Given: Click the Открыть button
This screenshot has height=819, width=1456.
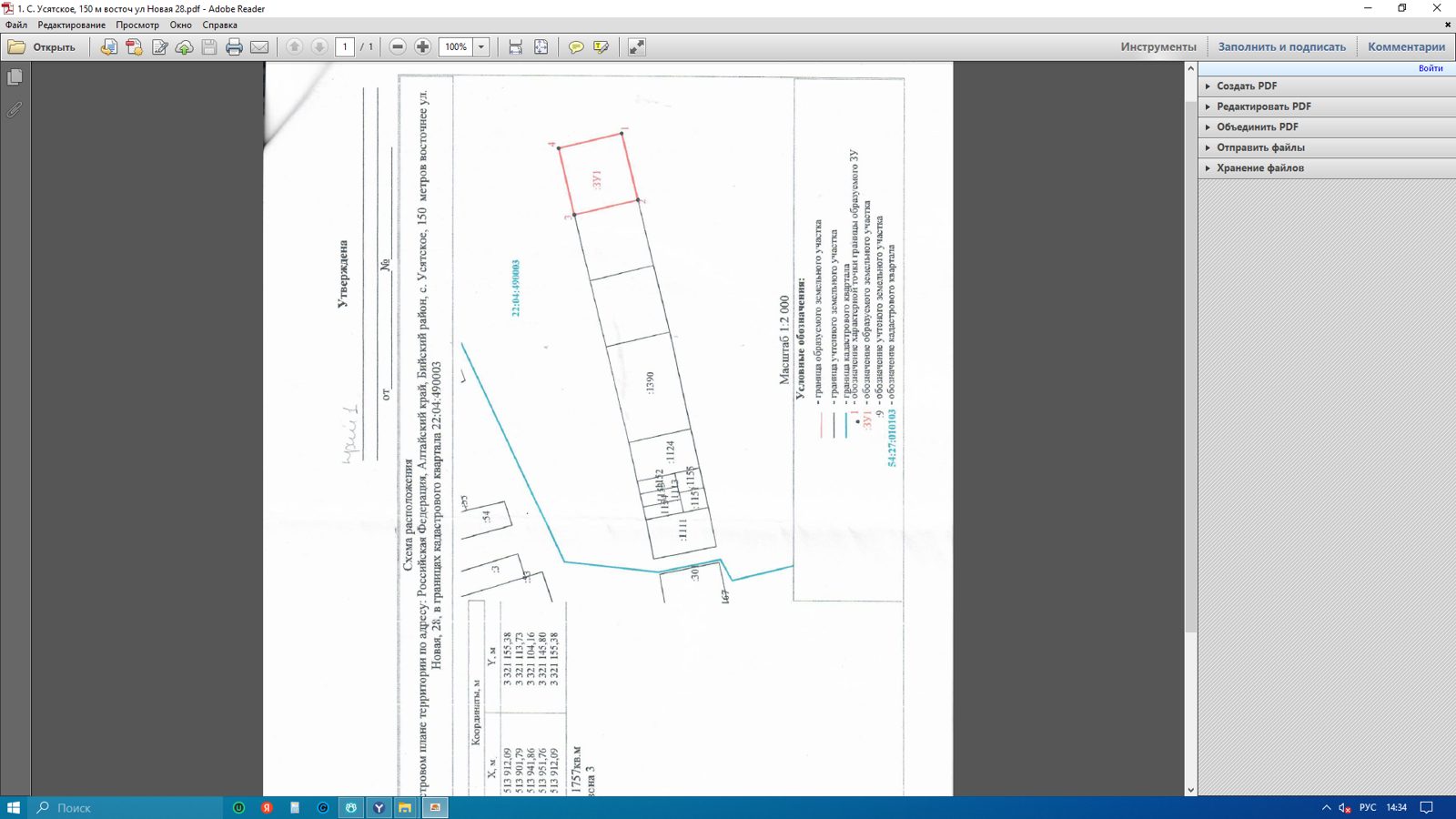Looking at the screenshot, I should click(43, 47).
